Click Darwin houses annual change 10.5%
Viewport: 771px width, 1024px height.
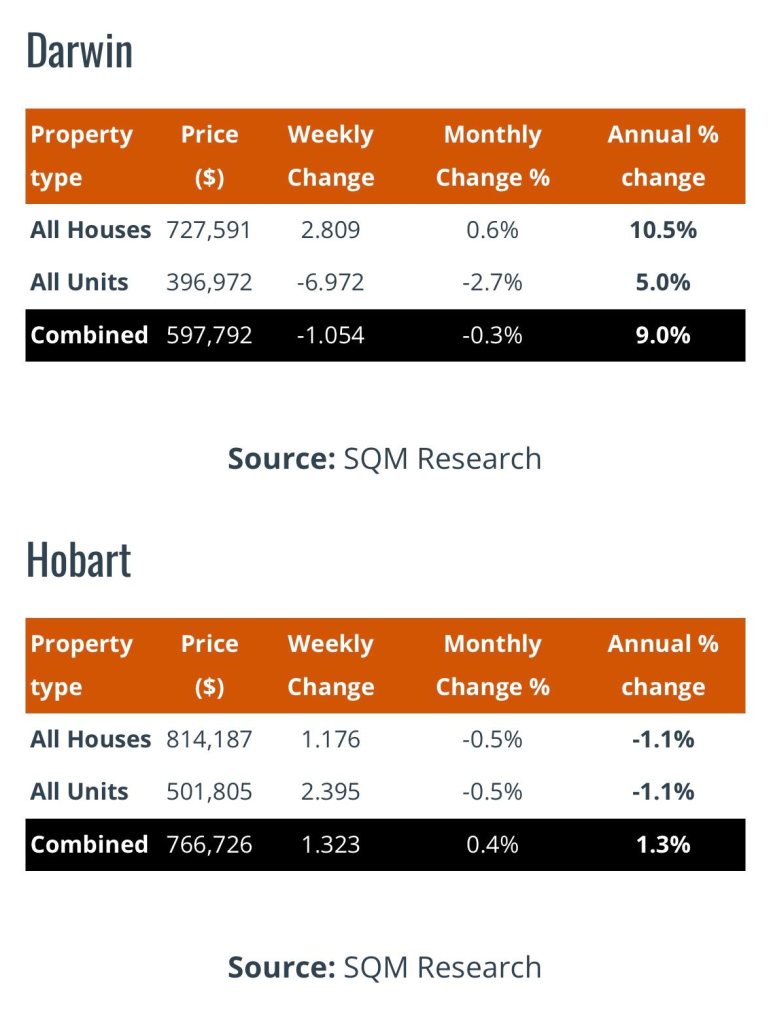tap(662, 230)
